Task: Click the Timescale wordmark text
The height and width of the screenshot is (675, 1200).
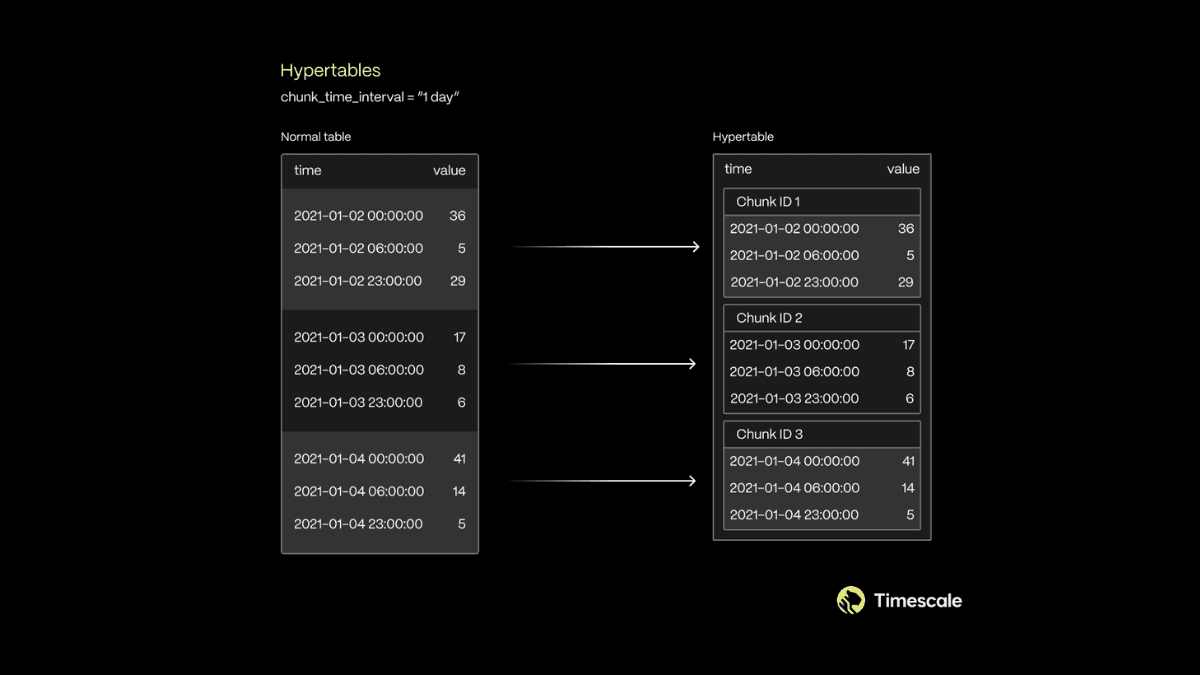Action: pyautogui.click(x=918, y=600)
